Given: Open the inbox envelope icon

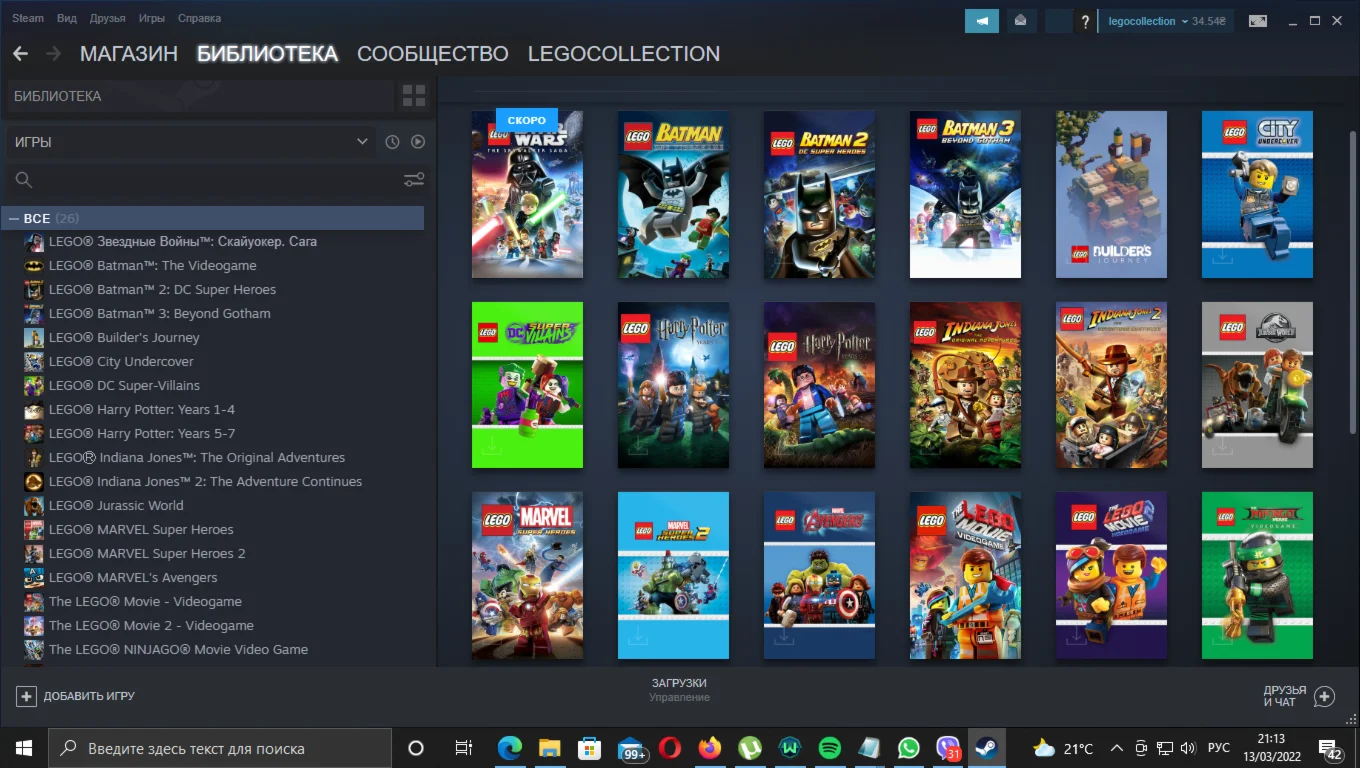Looking at the screenshot, I should click(x=1020, y=21).
